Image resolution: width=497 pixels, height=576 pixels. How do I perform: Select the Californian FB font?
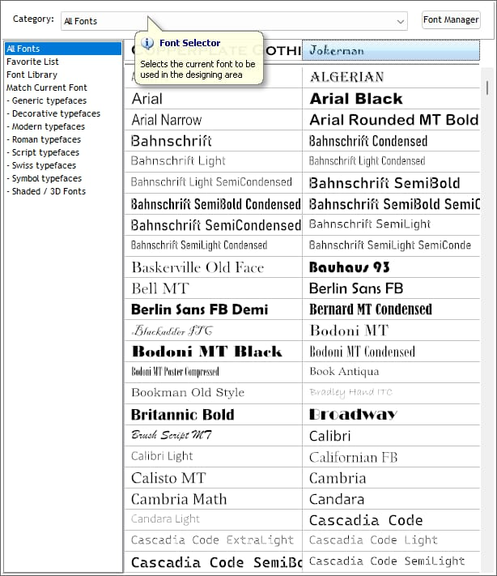point(391,457)
